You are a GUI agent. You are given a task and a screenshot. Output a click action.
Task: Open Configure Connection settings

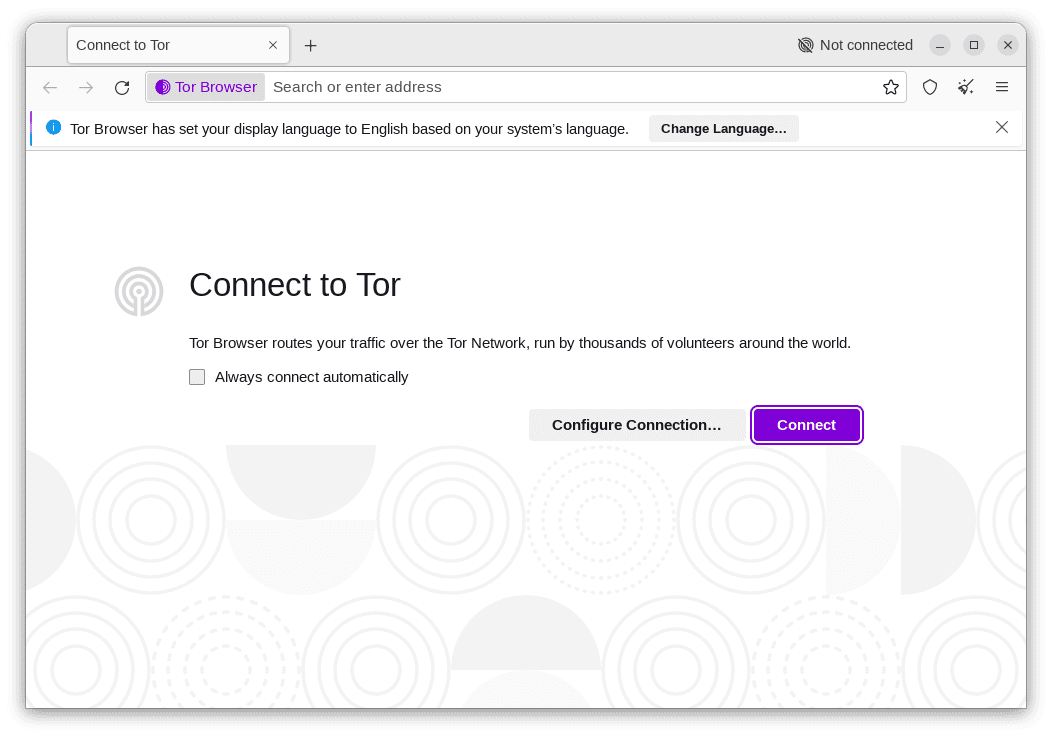pos(637,425)
